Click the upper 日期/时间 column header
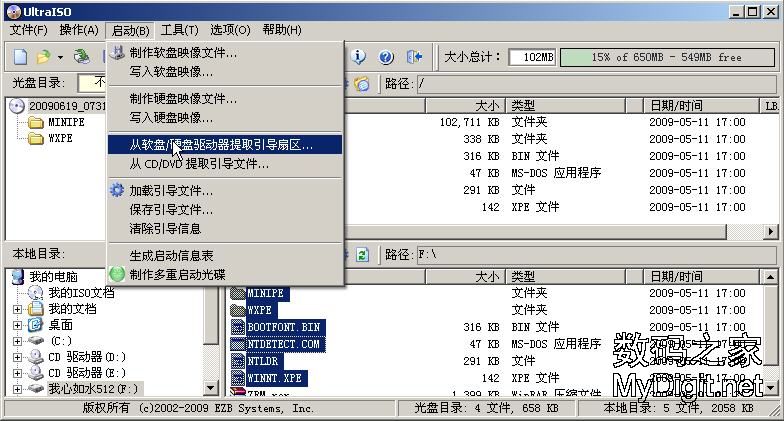The image size is (784, 421). [701, 106]
